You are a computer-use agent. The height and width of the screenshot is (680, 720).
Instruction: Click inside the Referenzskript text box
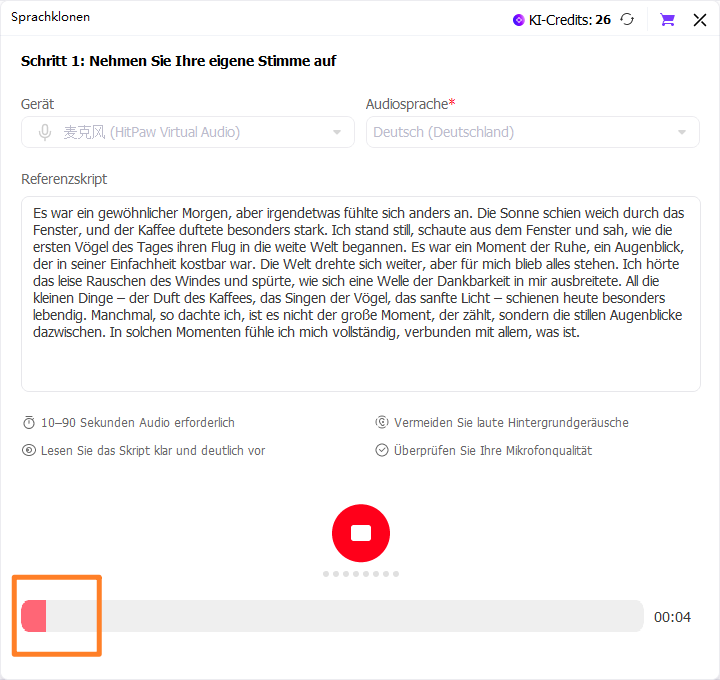pyautogui.click(x=361, y=294)
